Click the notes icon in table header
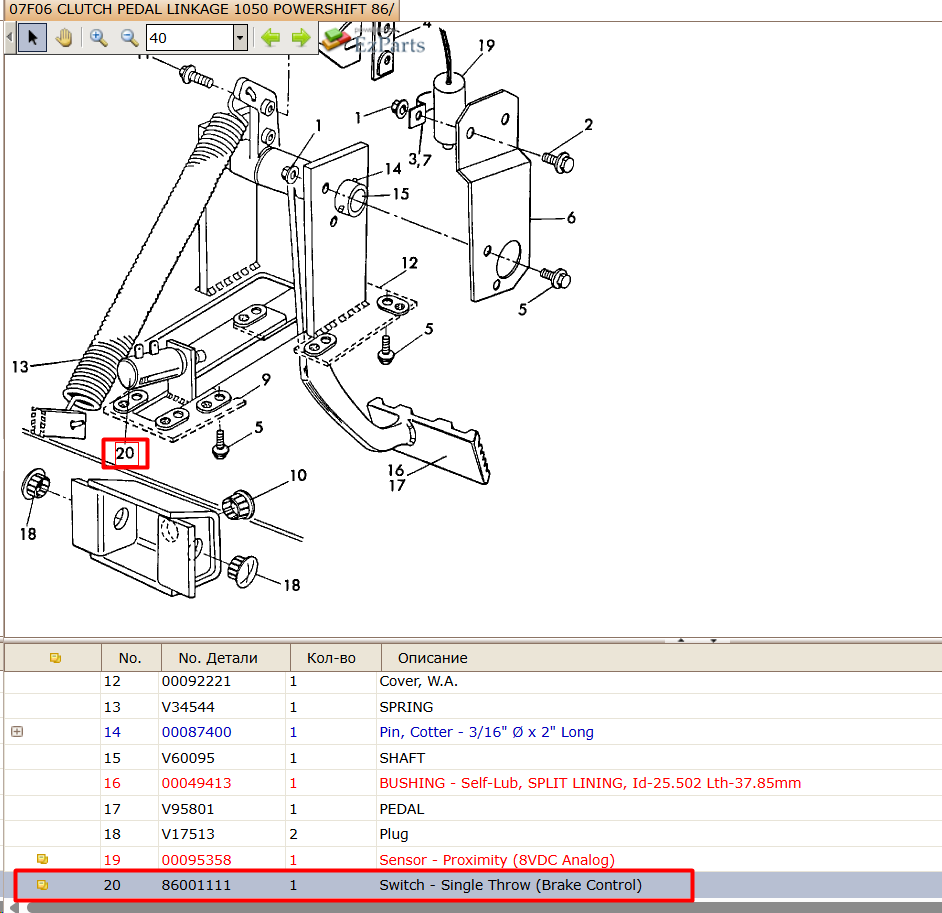The image size is (942, 913). 55,658
